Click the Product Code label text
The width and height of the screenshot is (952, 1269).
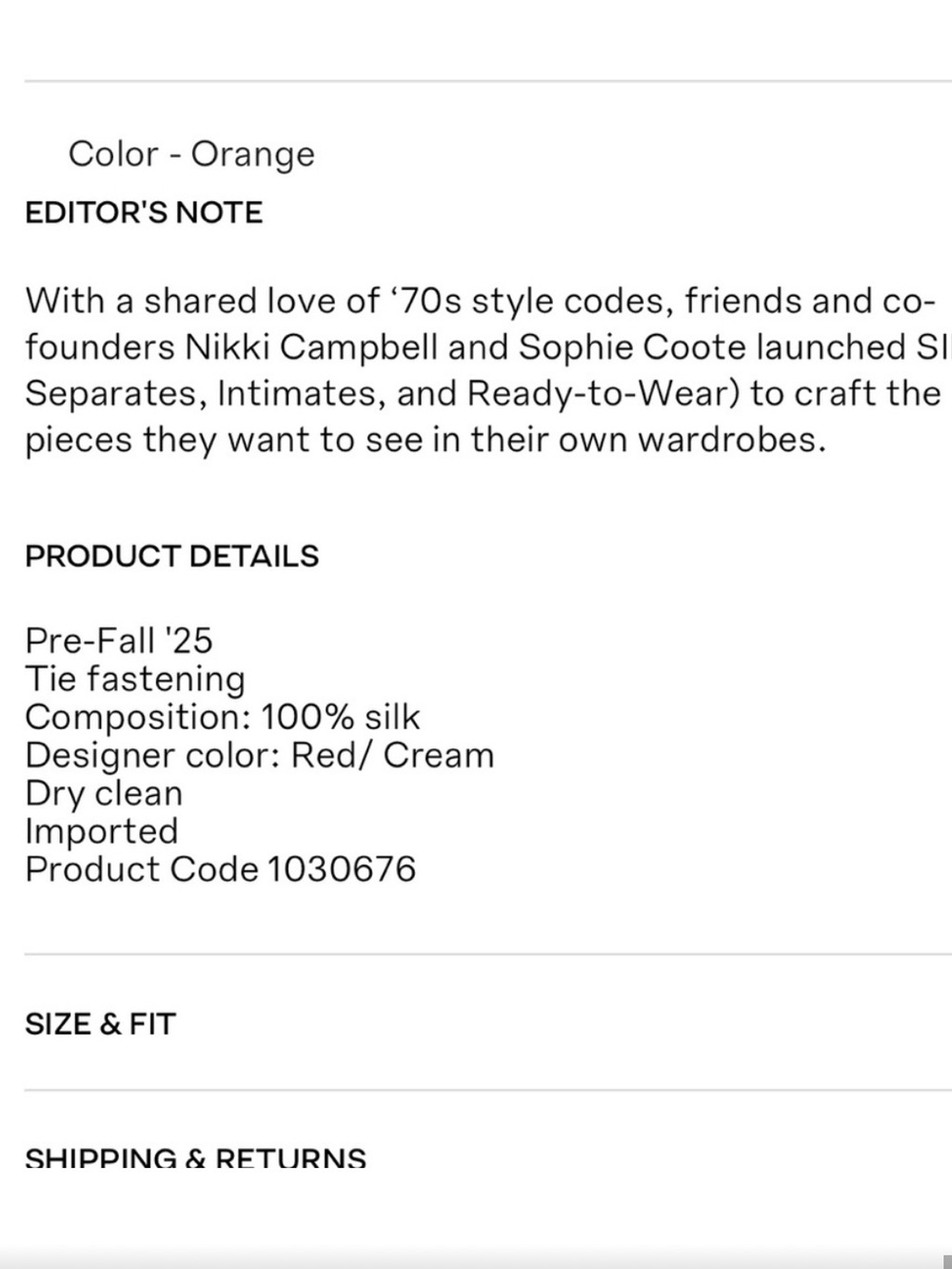pyautogui.click(x=141, y=870)
